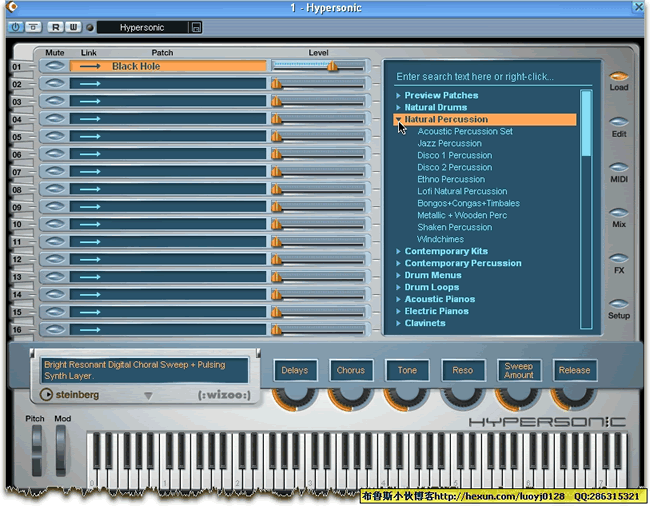Screen dimensions: 650x506
Task: Expand the Contemporary Kits category
Action: click(x=398, y=251)
